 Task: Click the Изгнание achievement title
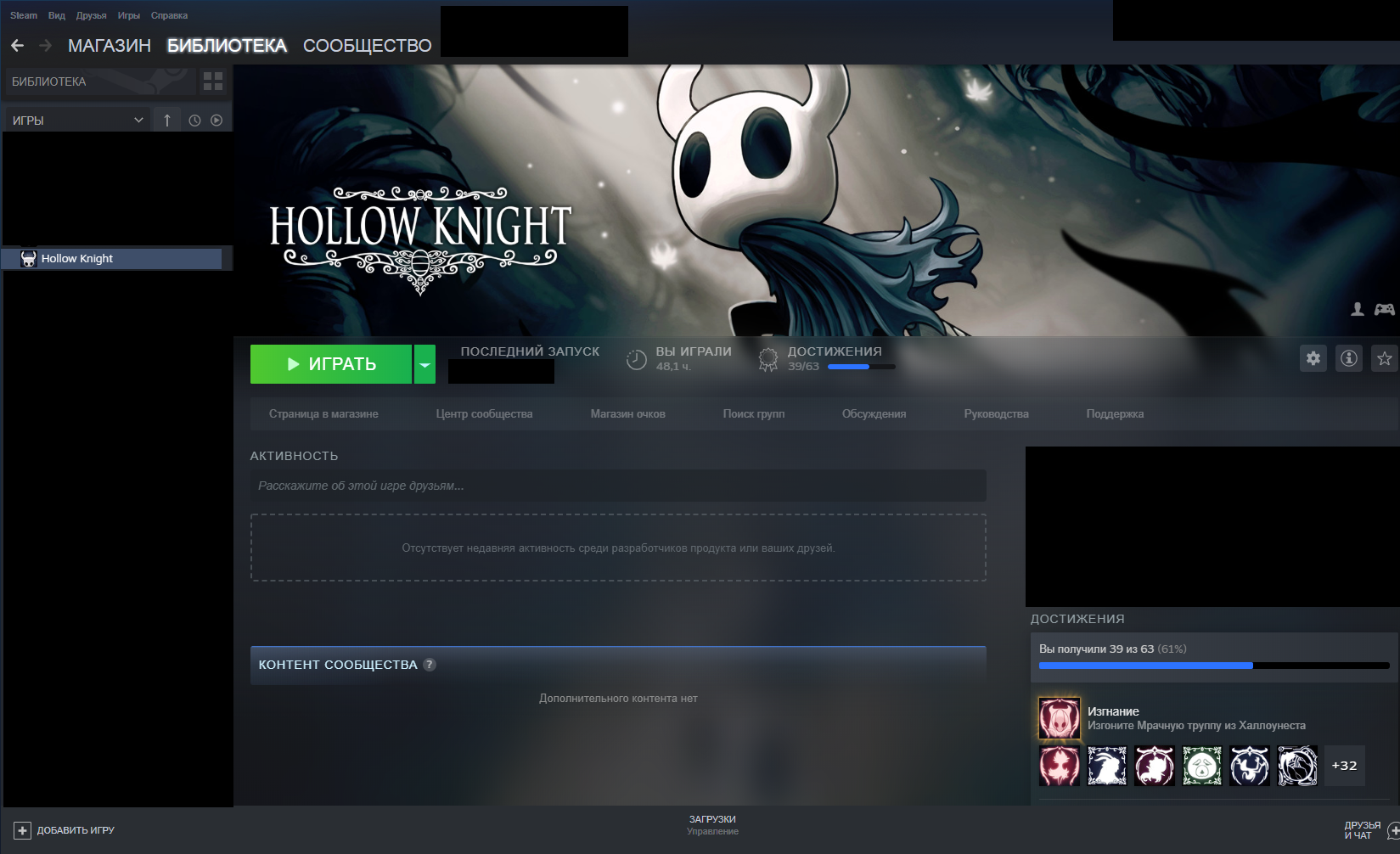point(1113,711)
